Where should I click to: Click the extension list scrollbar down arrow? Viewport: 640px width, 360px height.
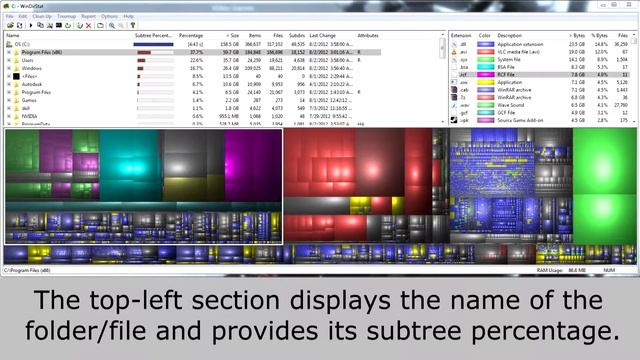pyautogui.click(x=634, y=121)
